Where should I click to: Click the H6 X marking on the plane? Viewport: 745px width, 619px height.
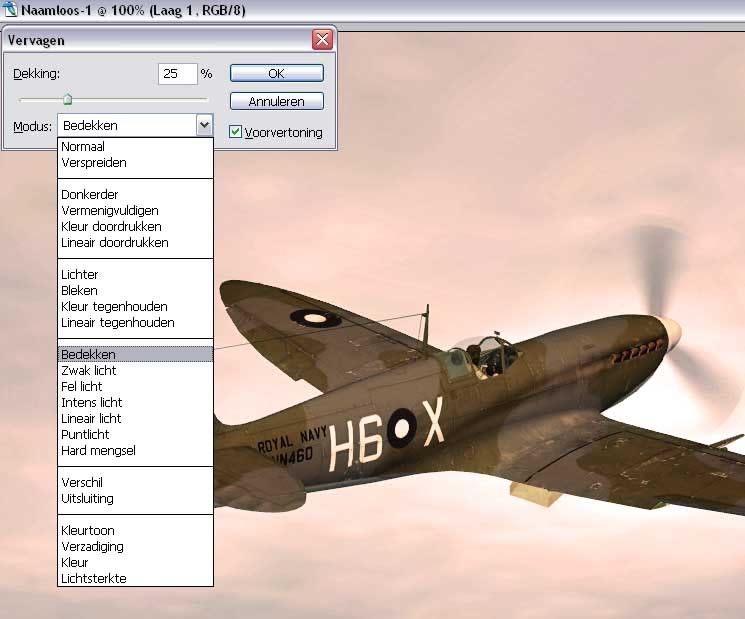click(x=386, y=433)
